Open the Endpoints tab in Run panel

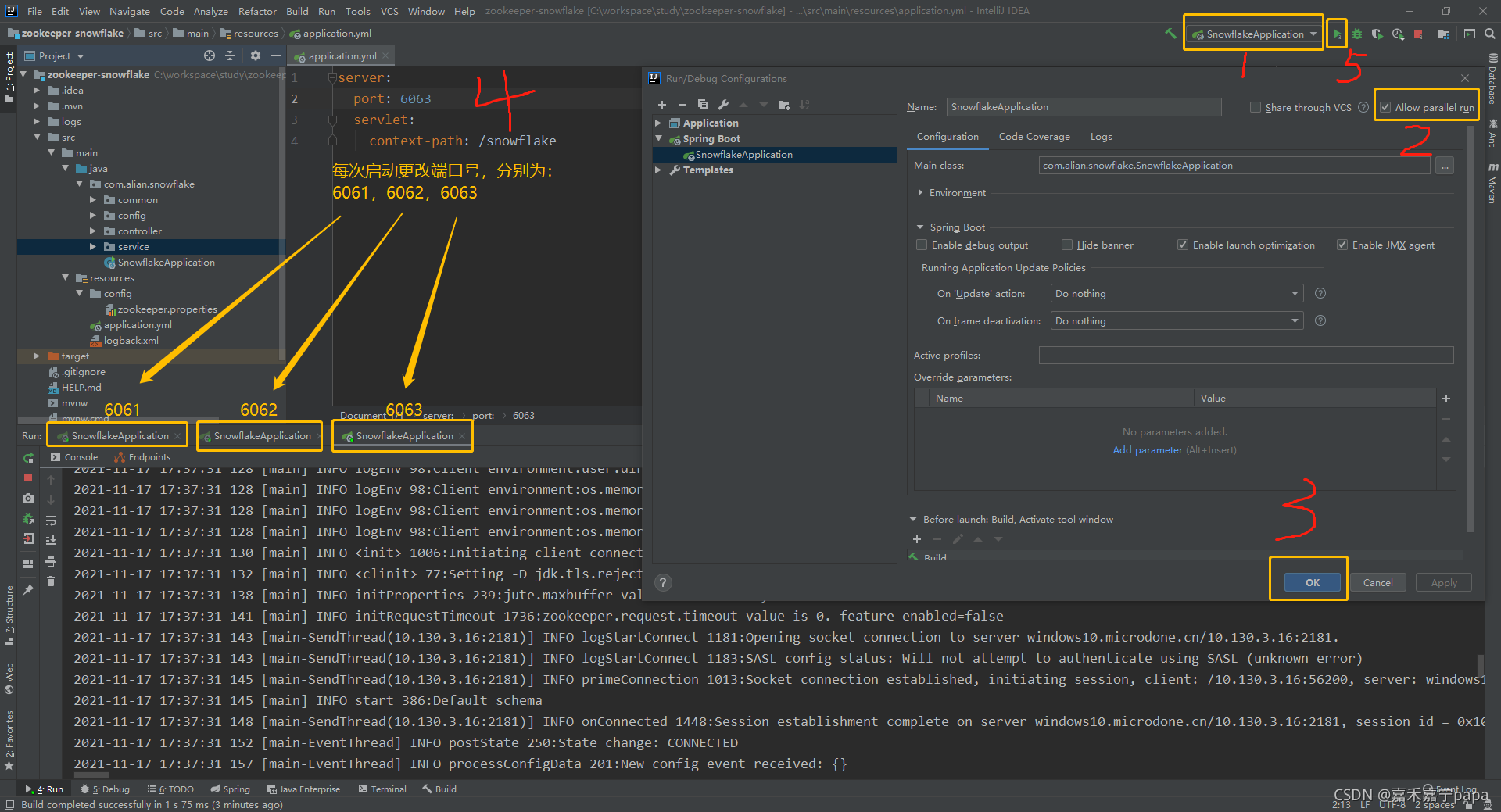point(142,457)
